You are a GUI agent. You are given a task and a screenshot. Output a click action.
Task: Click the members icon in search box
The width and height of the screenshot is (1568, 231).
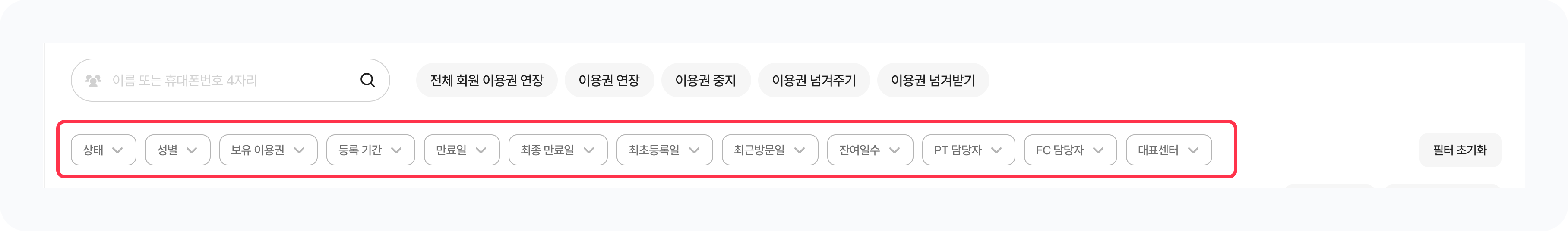click(93, 80)
